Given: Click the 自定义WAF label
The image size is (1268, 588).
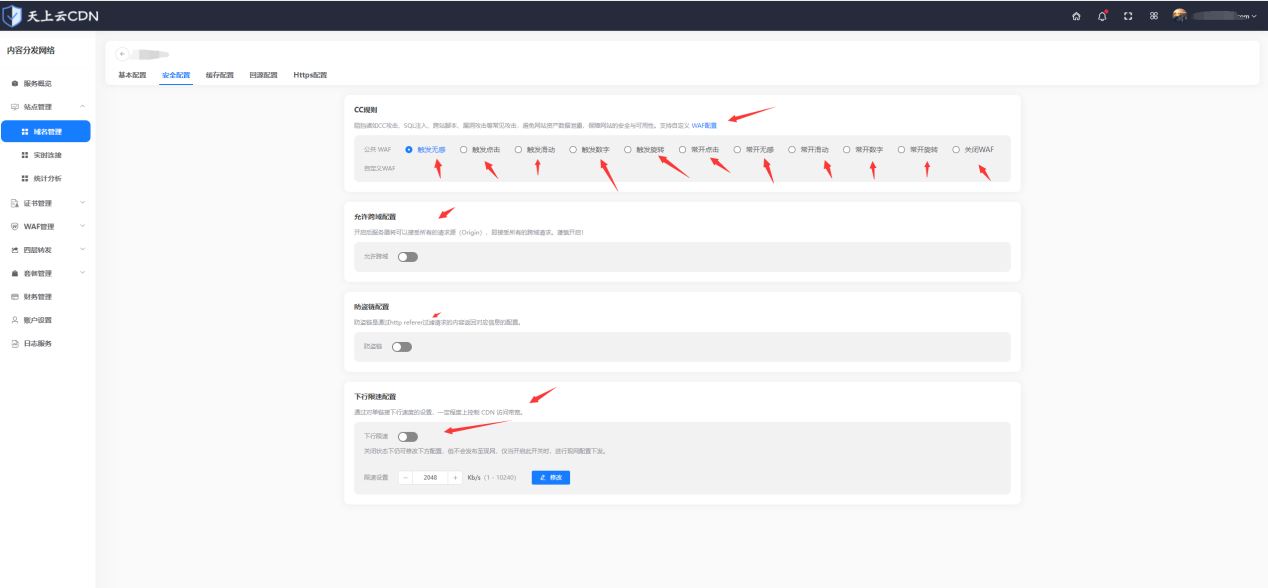Looking at the screenshot, I should click(x=380, y=168).
